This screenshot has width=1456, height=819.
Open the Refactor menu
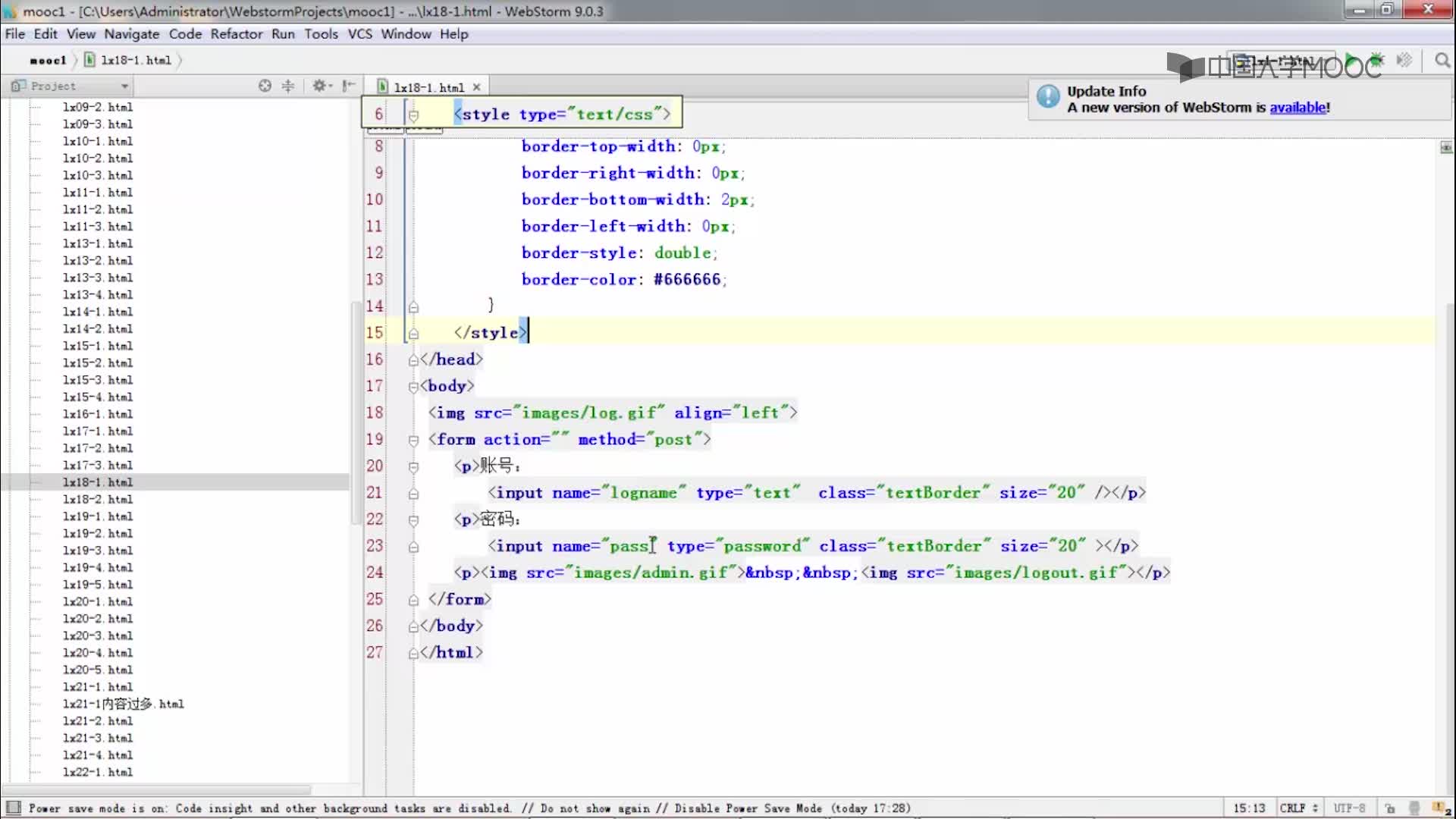tap(237, 34)
